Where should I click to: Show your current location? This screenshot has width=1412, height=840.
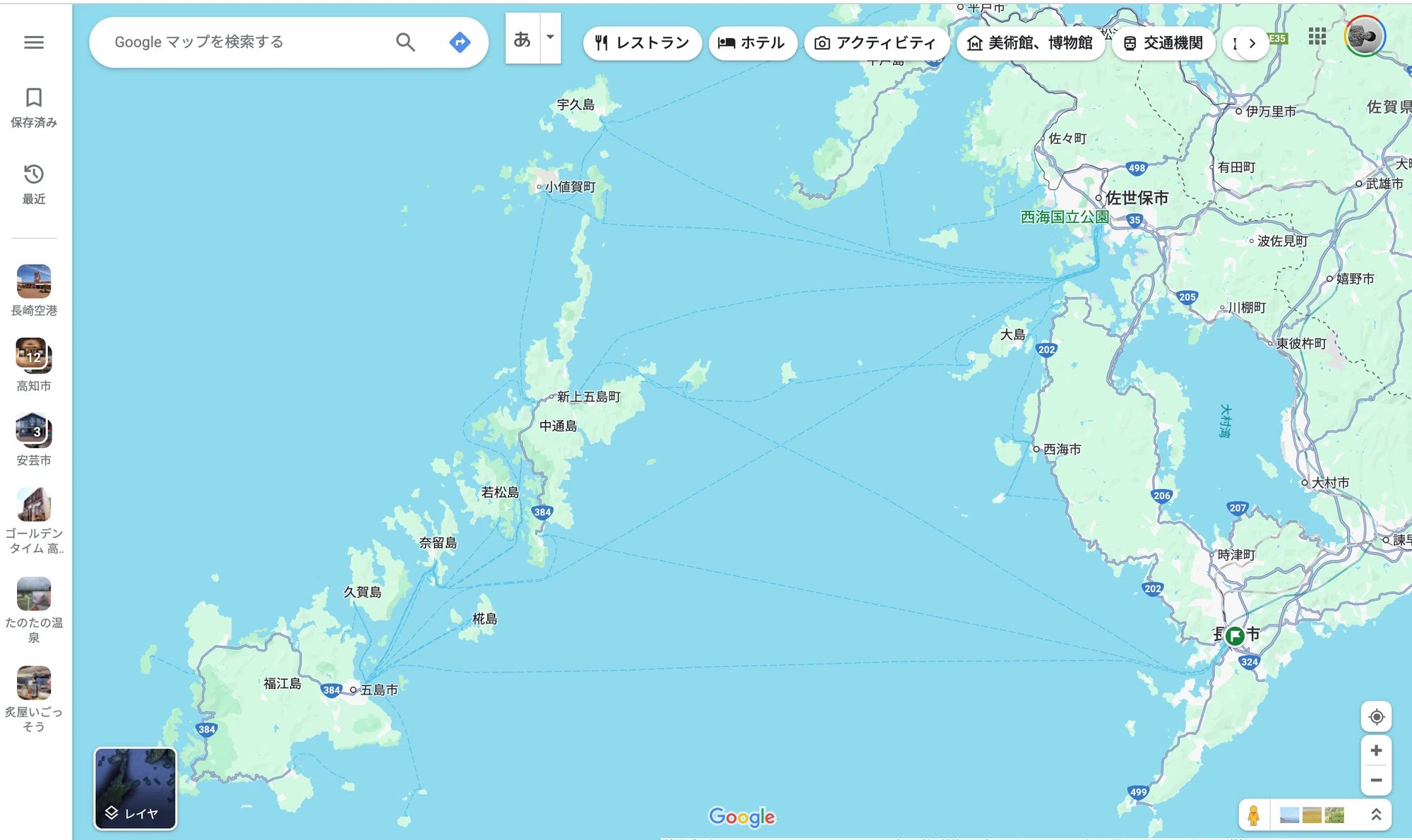pyautogui.click(x=1376, y=717)
